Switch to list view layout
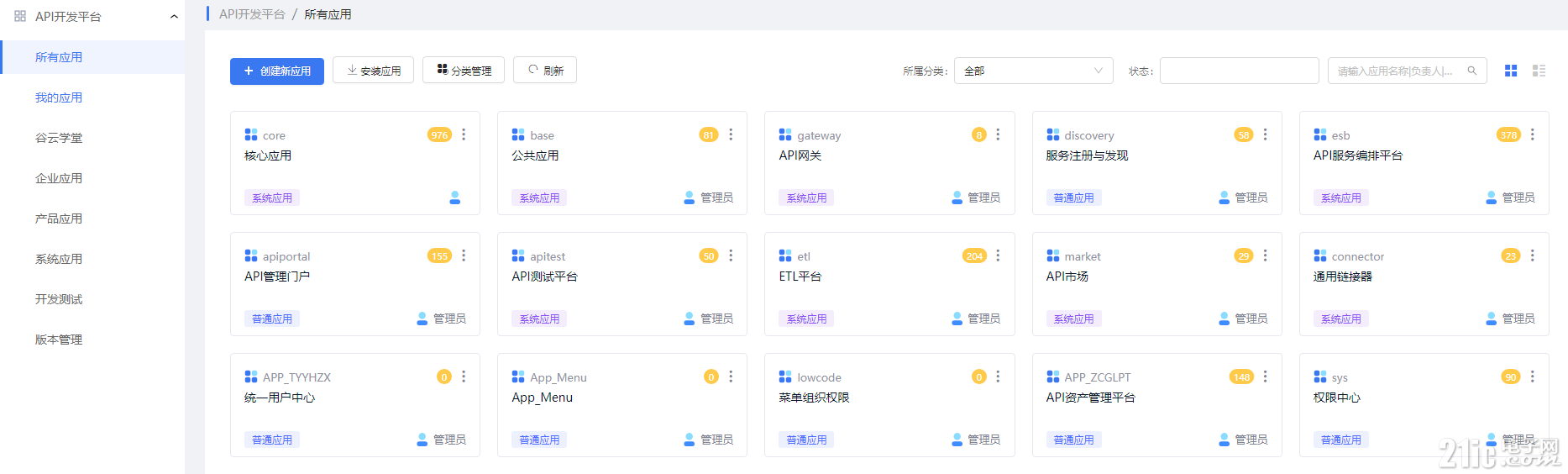The height and width of the screenshot is (474, 1568). pyautogui.click(x=1539, y=71)
